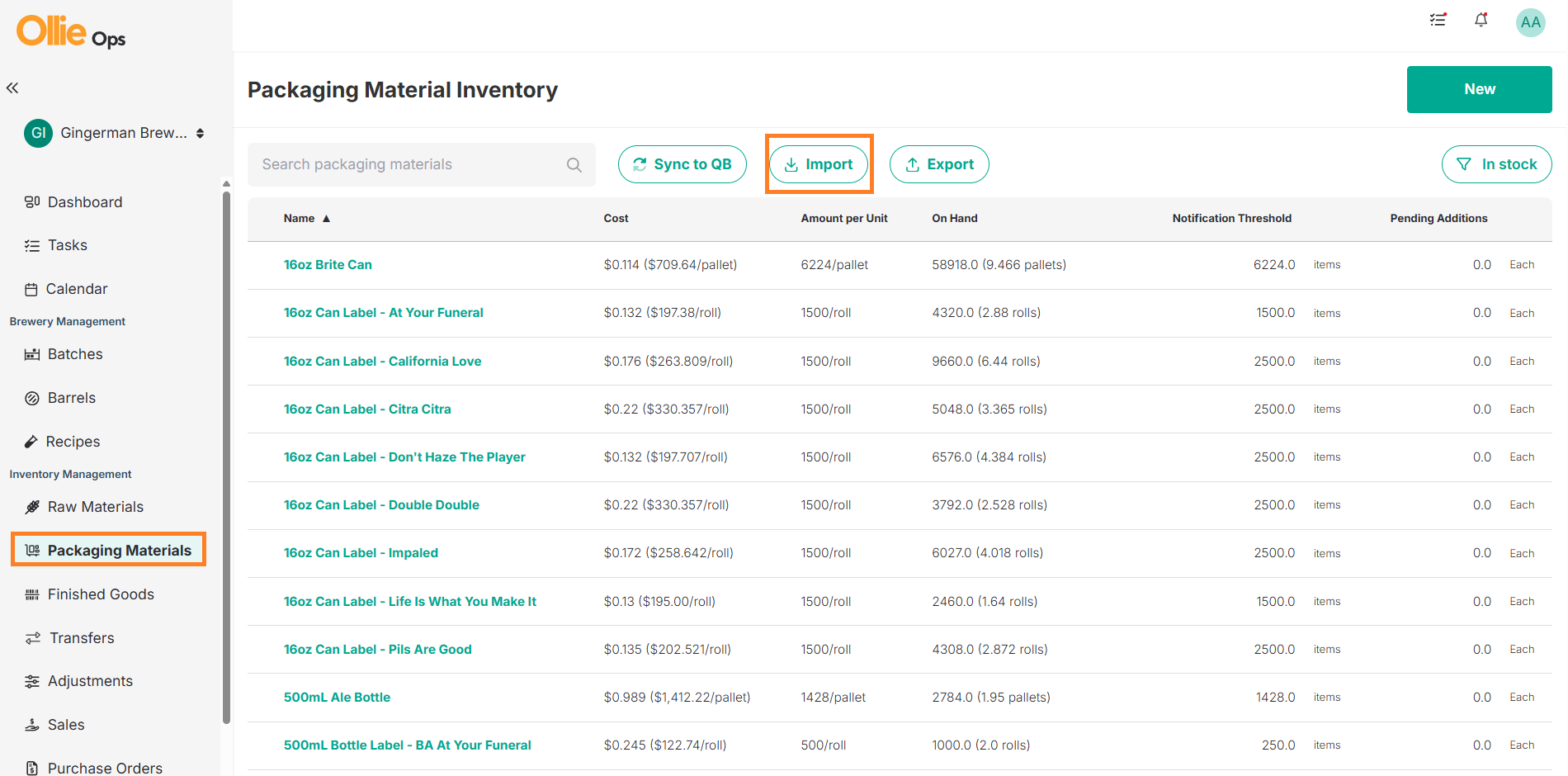
Task: Open 500mL Ale Bottle item
Action: [337, 698]
